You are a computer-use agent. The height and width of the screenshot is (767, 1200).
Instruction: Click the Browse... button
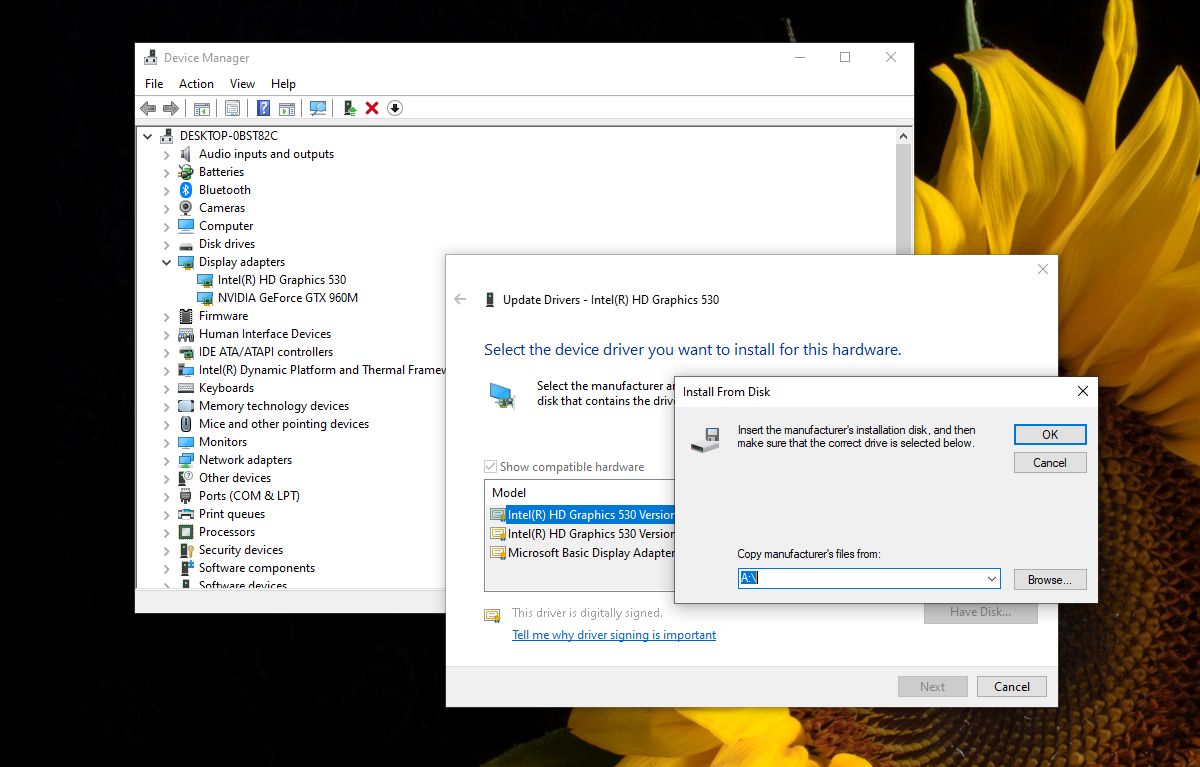click(1050, 580)
